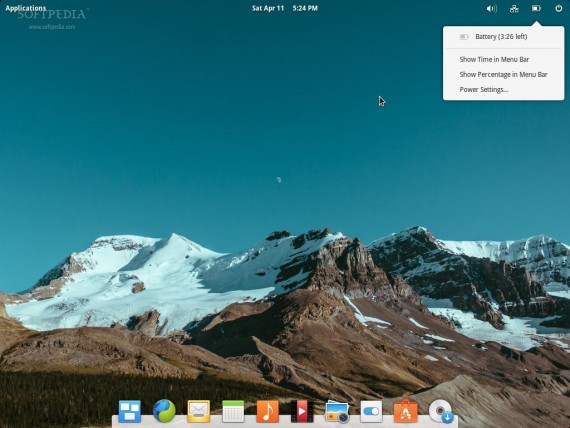Open System Settings toggle icon in dock
This screenshot has height=428, width=570.
coord(371,411)
